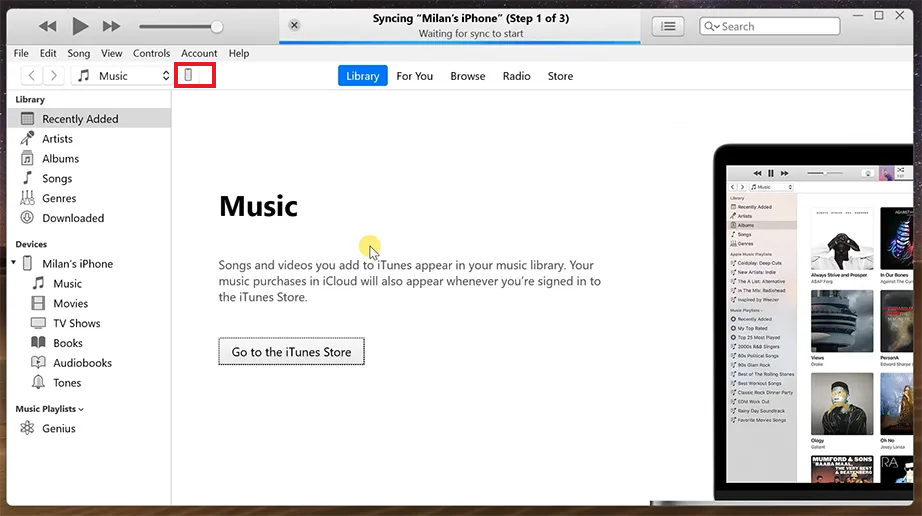922x516 pixels.
Task: Open the Genius playlist
Action: 58,428
